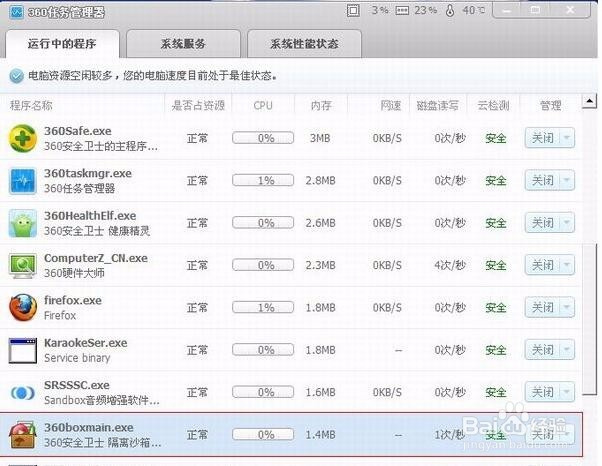Click the KaraokeSer.exe window icon
This screenshot has width=602, height=466.
[x=23, y=350]
